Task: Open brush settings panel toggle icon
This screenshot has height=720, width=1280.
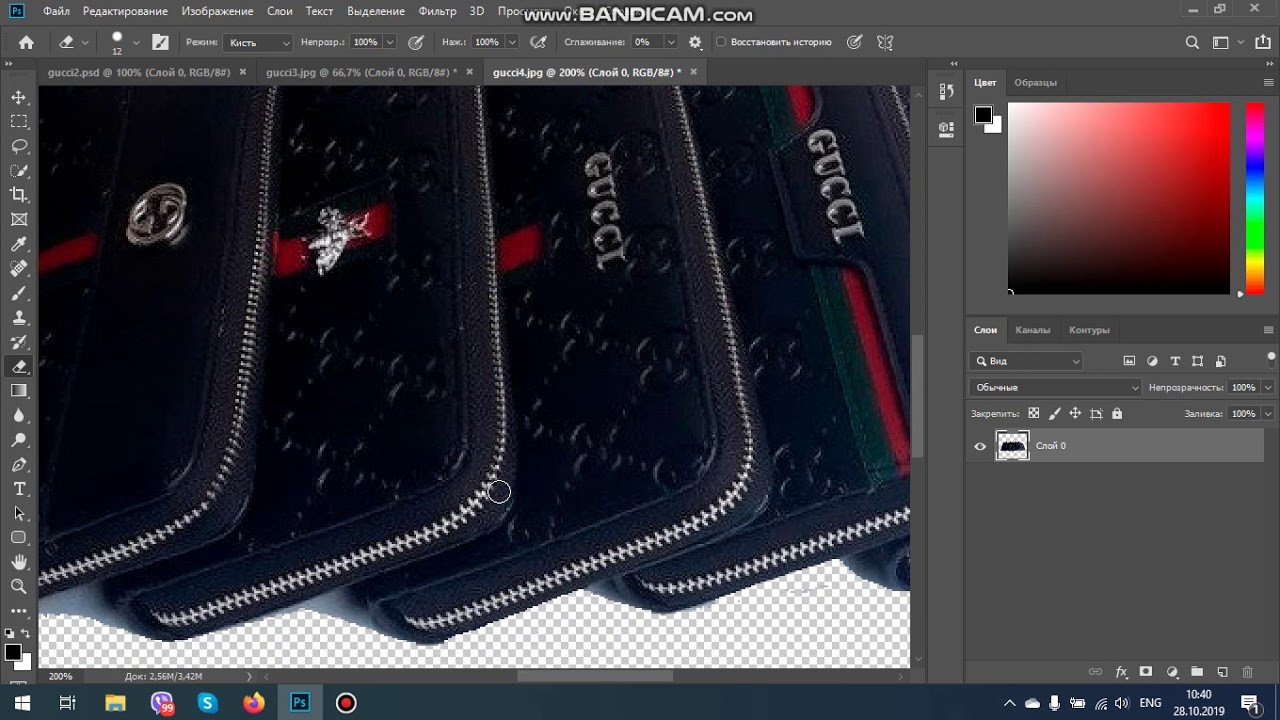Action: click(x=160, y=42)
